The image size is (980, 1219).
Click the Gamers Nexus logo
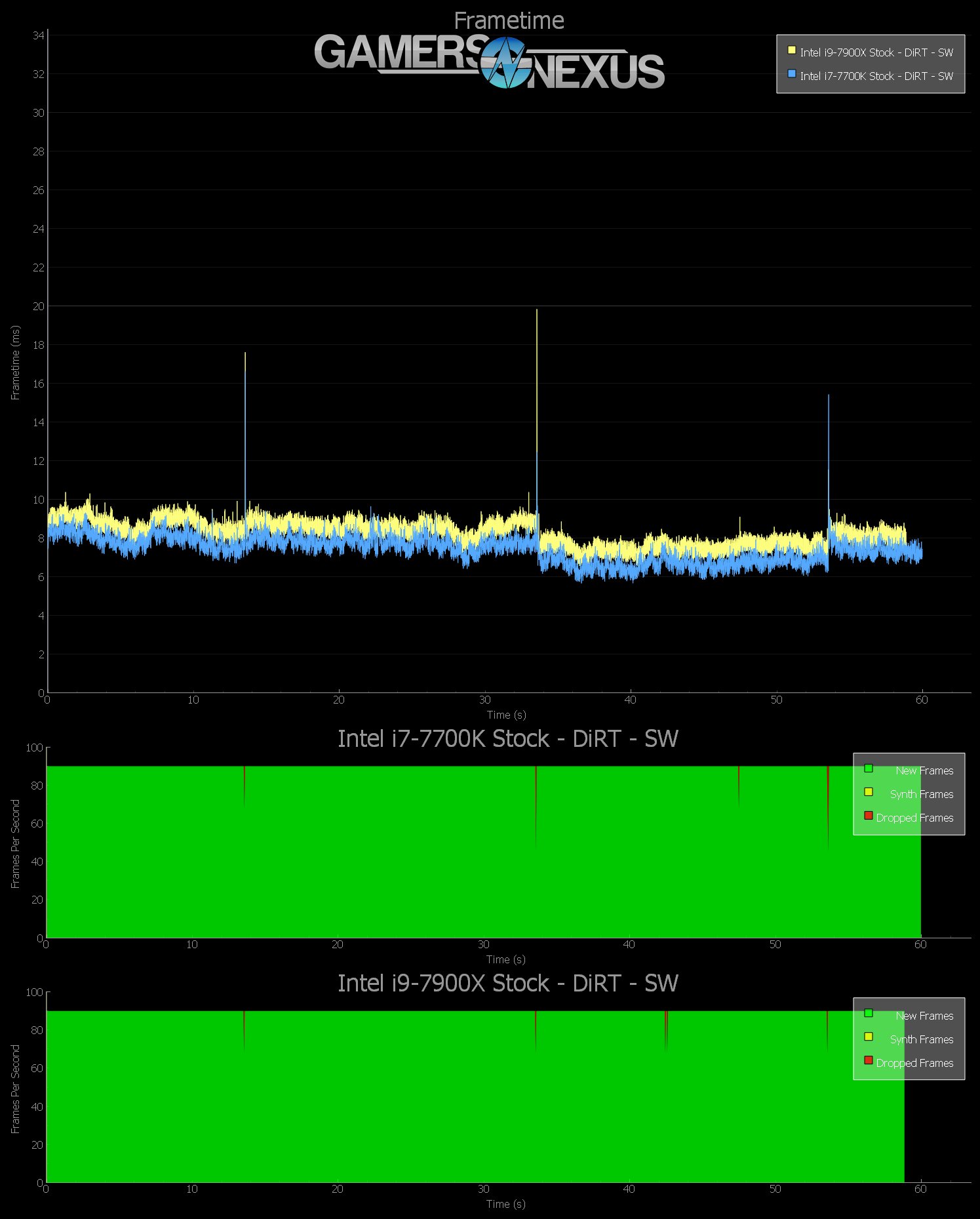click(490, 62)
